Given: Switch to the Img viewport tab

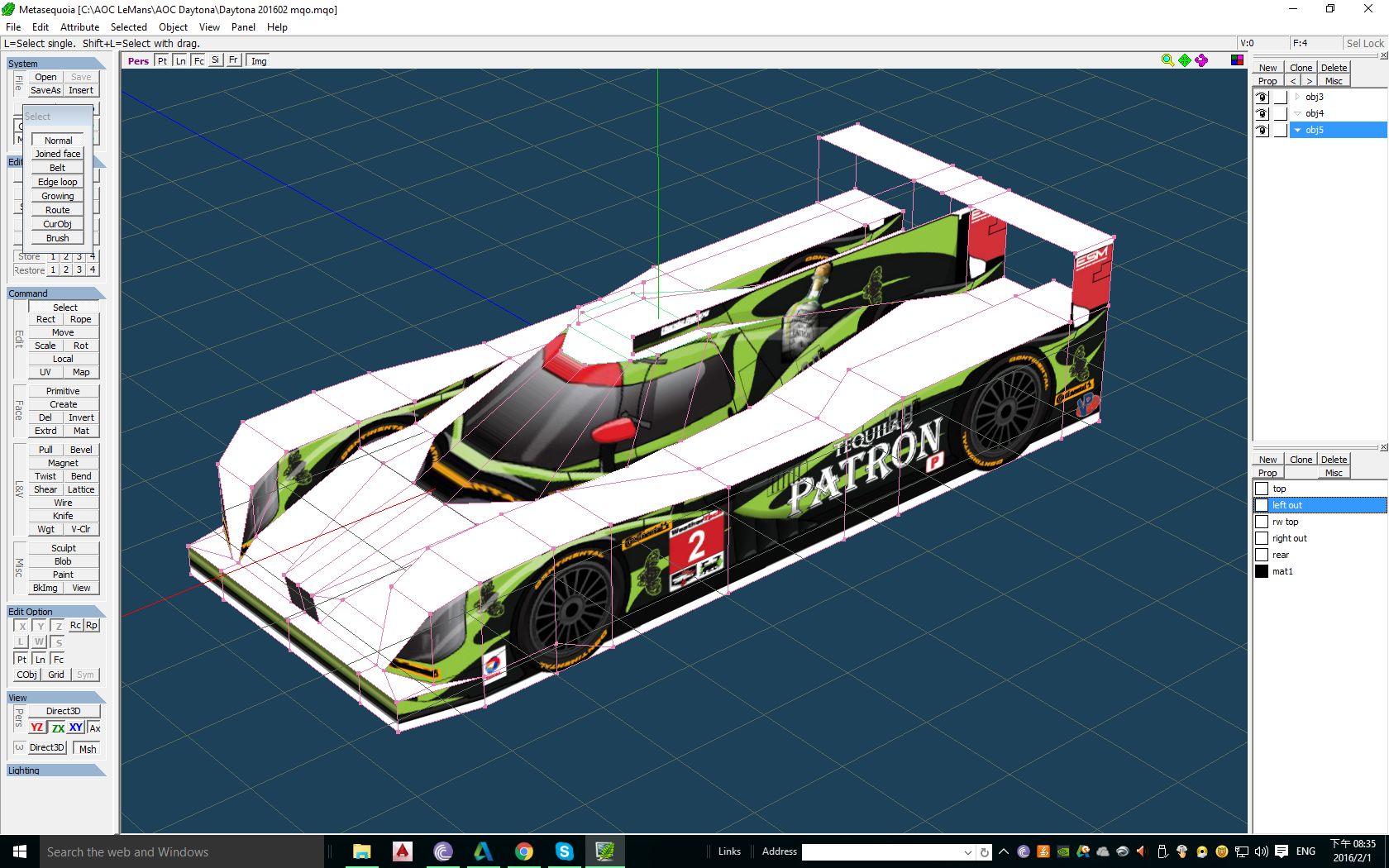Looking at the screenshot, I should coord(259,60).
